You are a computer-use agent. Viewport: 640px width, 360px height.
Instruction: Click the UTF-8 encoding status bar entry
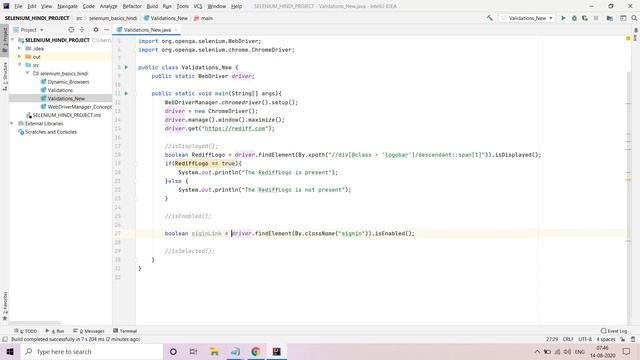(x=585, y=339)
